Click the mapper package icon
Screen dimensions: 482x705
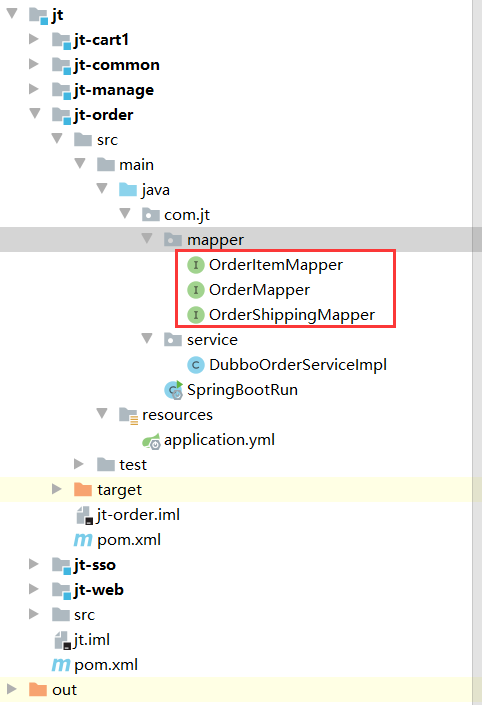coord(173,240)
